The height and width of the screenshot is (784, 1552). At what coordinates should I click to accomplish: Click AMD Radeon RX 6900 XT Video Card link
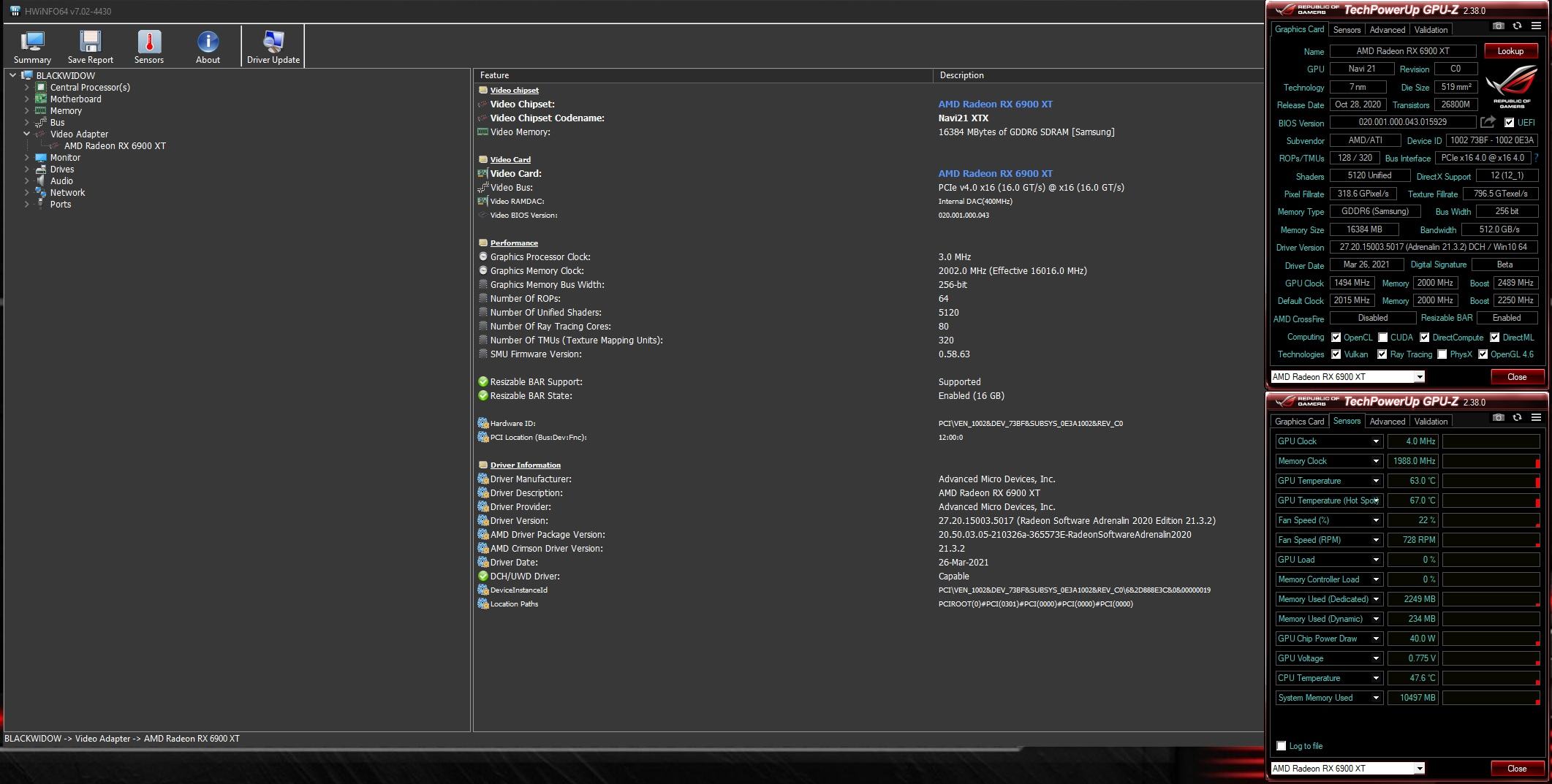995,173
